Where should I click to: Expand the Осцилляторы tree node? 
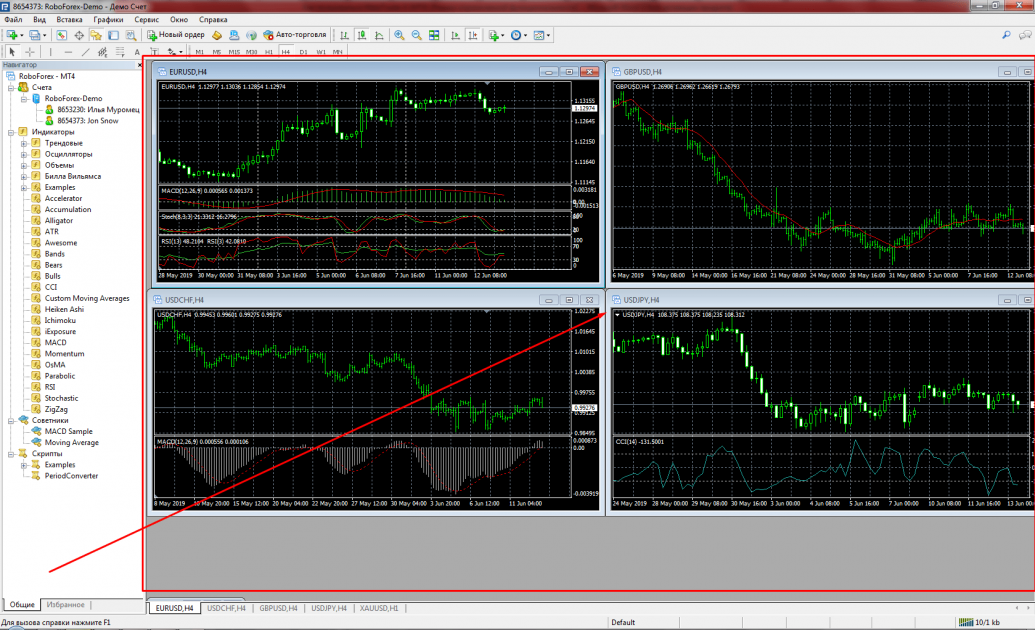23,154
